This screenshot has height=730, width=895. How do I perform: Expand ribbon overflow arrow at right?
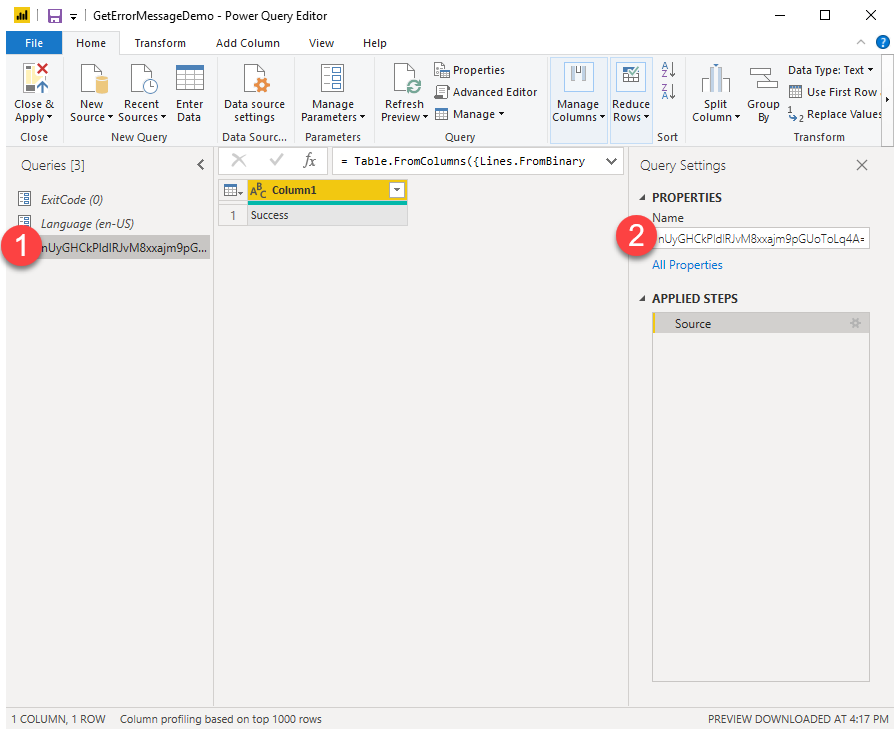click(x=887, y=99)
